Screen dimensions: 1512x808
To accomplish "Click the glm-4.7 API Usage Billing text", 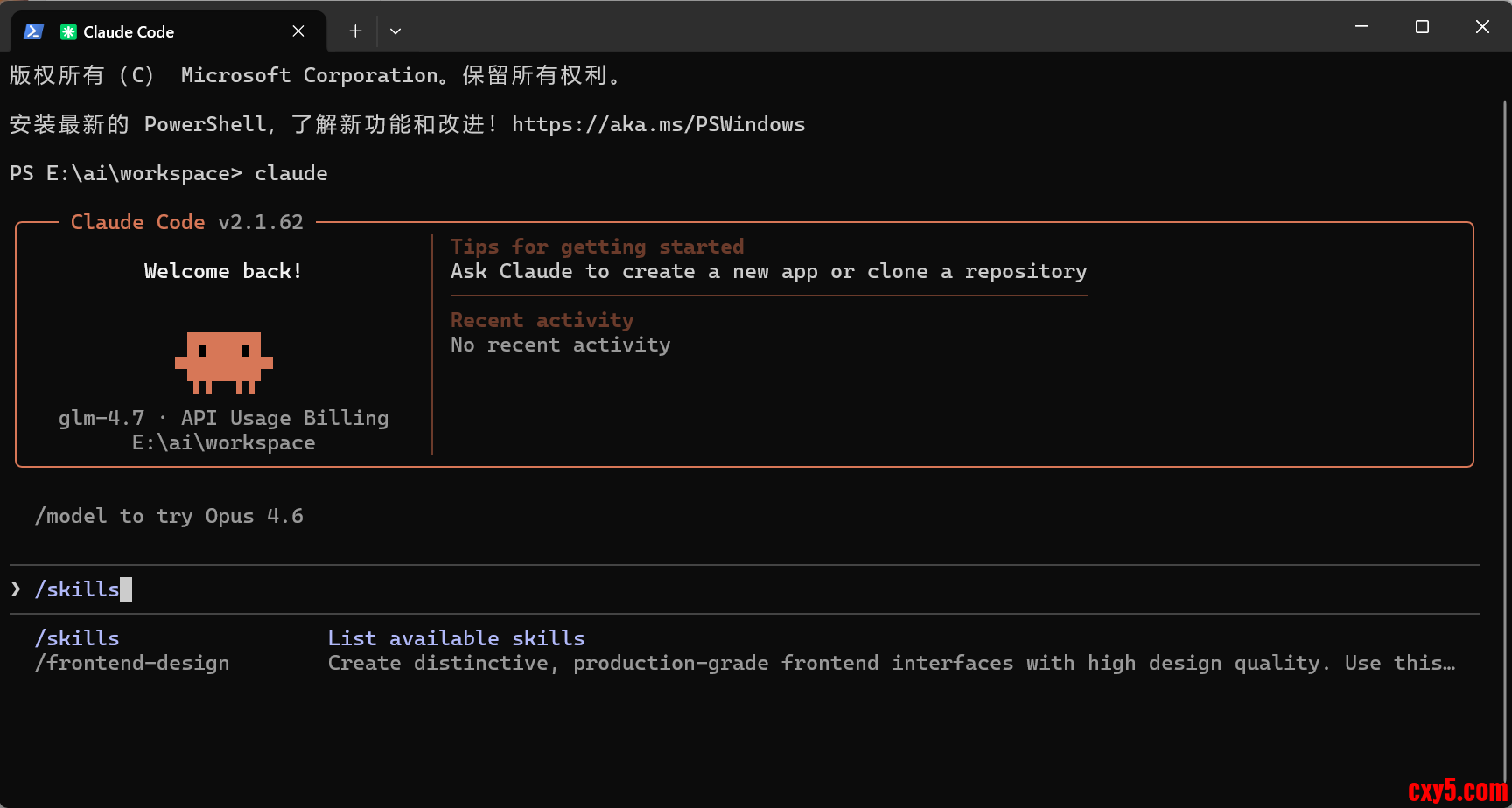I will (223, 418).
